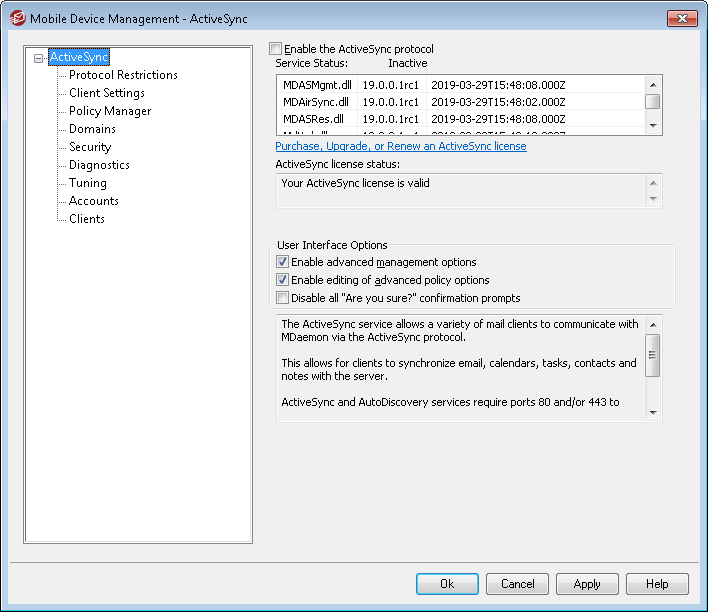Click the description text scrollbar thumb
Screen dimensions: 708x612
pos(653,355)
